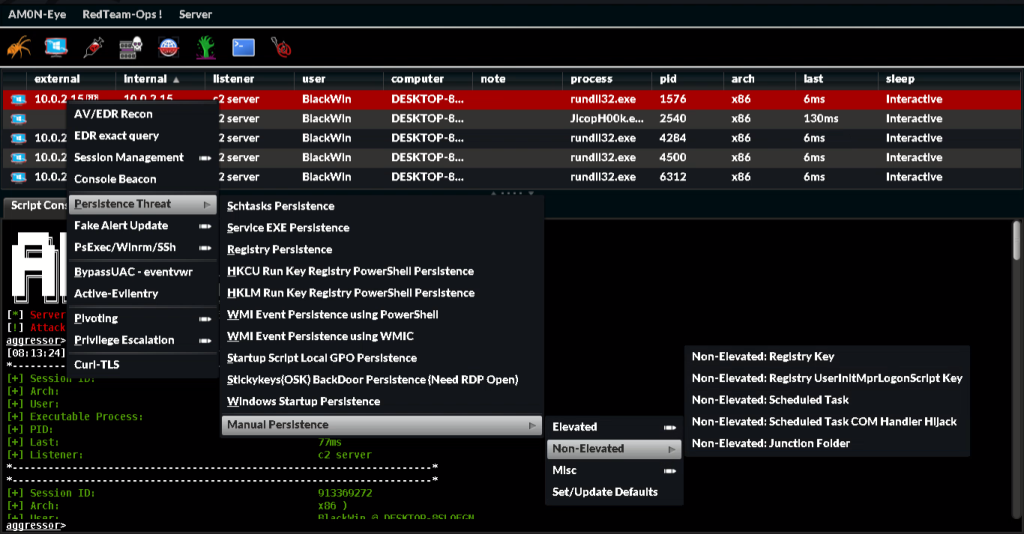1024x534 pixels.
Task: Select Console Beacon menu entry
Action: [x=142, y=179]
